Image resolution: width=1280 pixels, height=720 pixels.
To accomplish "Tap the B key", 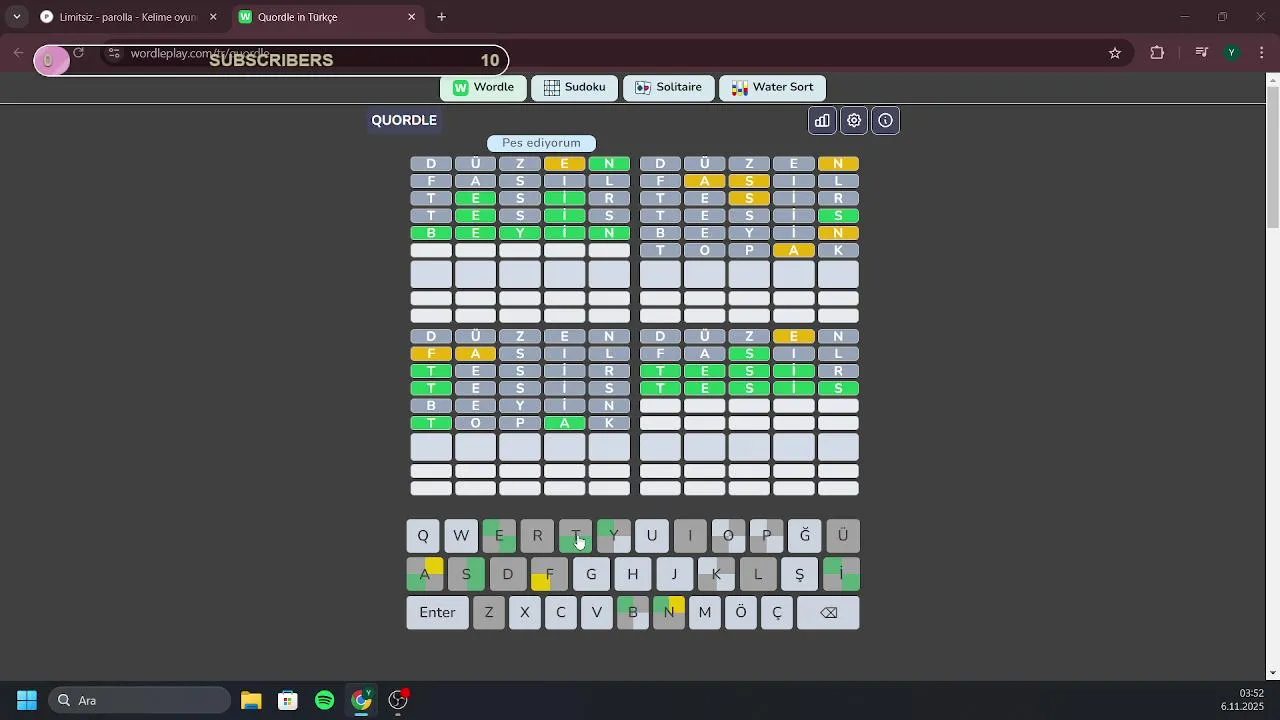I will pos(633,612).
